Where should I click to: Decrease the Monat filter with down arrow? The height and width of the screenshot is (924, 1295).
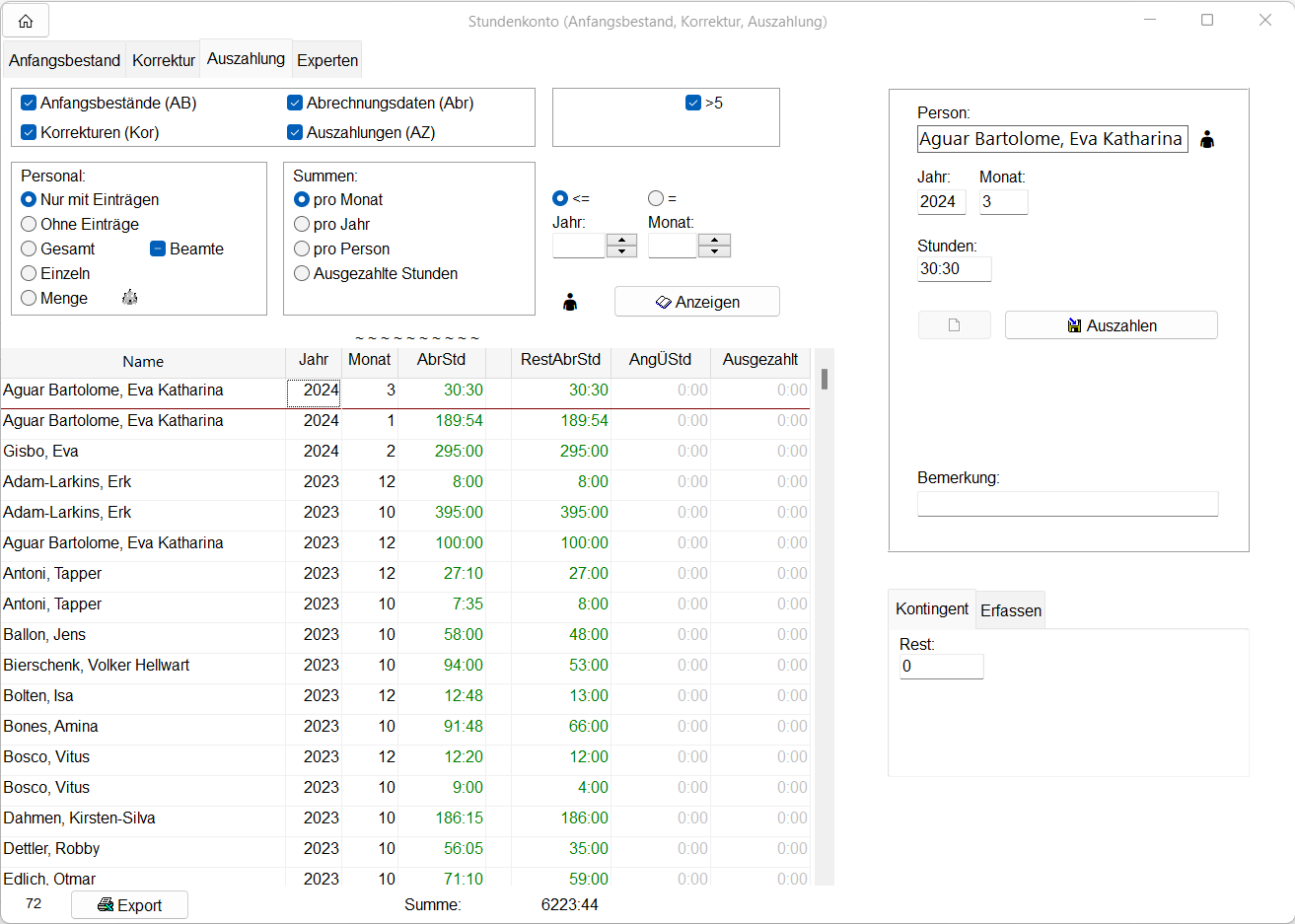(714, 251)
